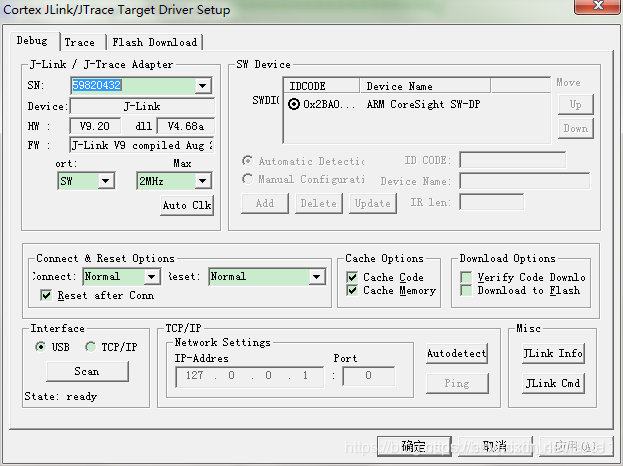Image resolution: width=623 pixels, height=466 pixels.
Task: Select the 0x2BA0 SWDIO device radio button
Action: (x=294, y=104)
